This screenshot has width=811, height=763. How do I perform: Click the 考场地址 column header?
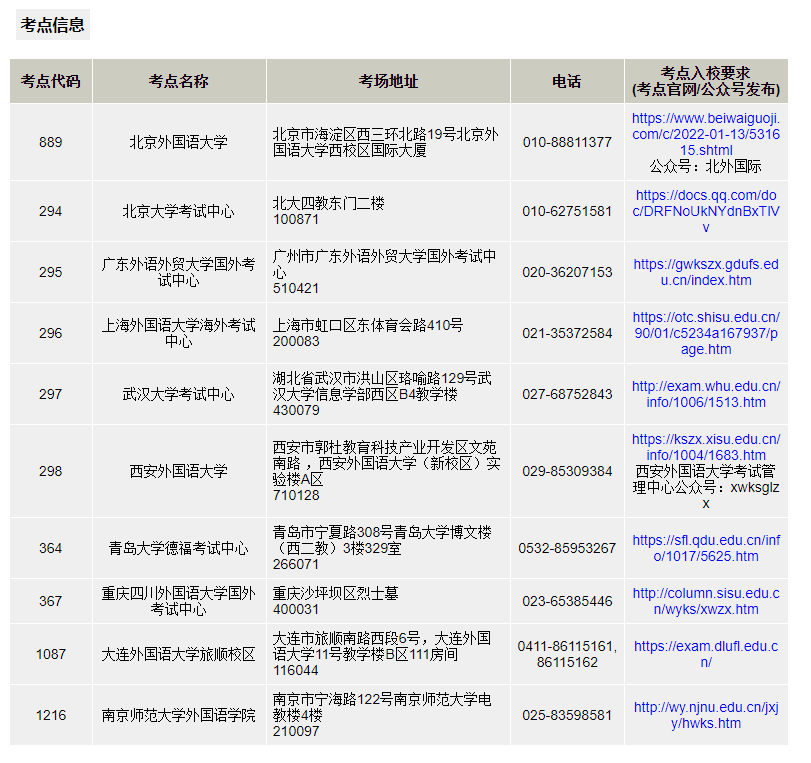(388, 81)
